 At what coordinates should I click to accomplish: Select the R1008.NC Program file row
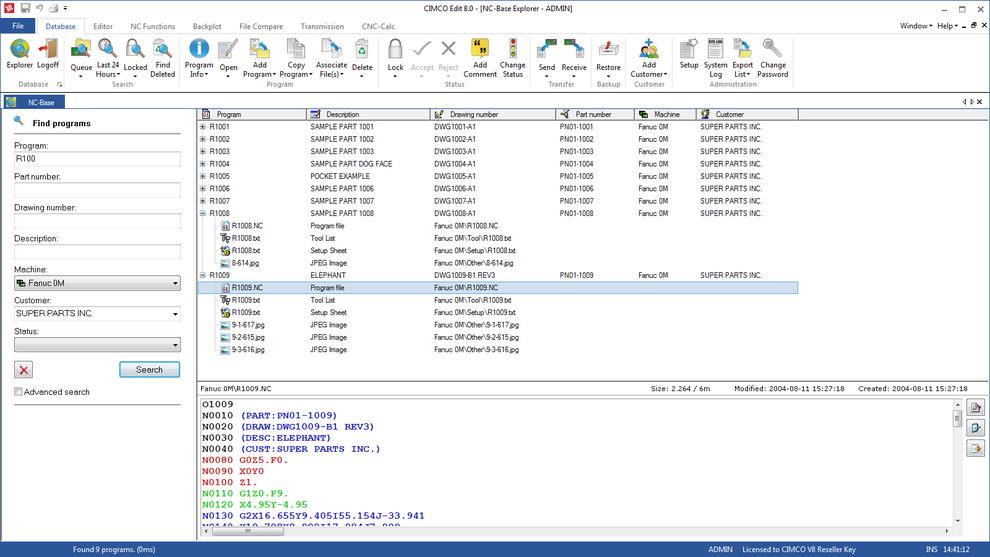(498, 226)
